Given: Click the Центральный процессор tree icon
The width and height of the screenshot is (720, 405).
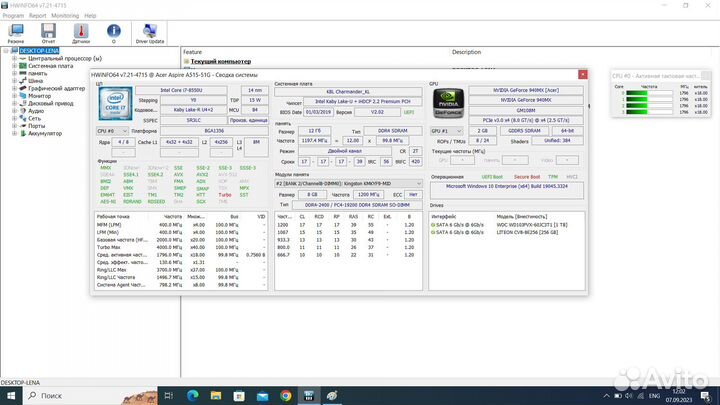Looking at the screenshot, I should pos(22,58).
